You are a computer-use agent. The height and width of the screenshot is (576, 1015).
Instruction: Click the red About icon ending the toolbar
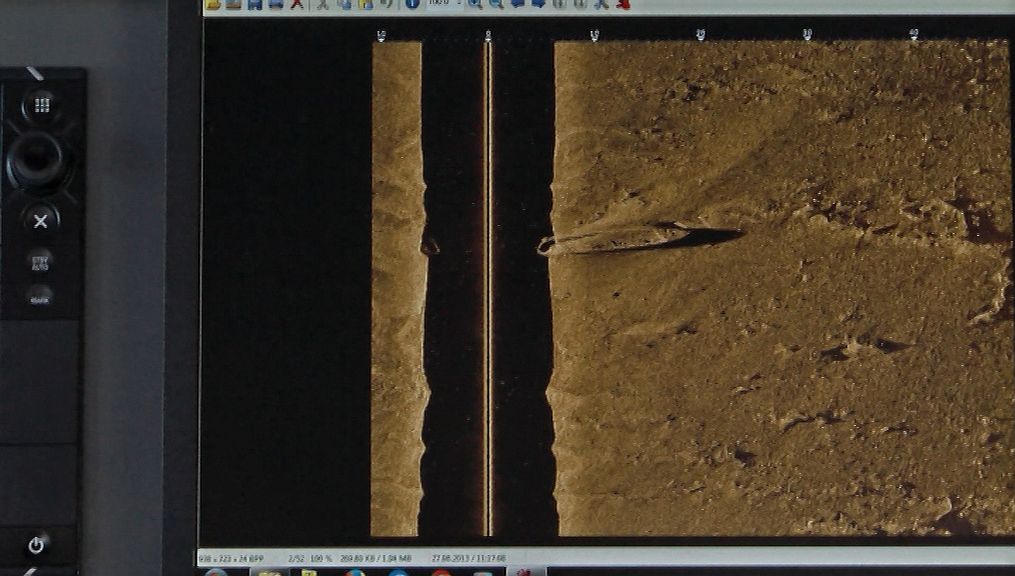[x=623, y=4]
